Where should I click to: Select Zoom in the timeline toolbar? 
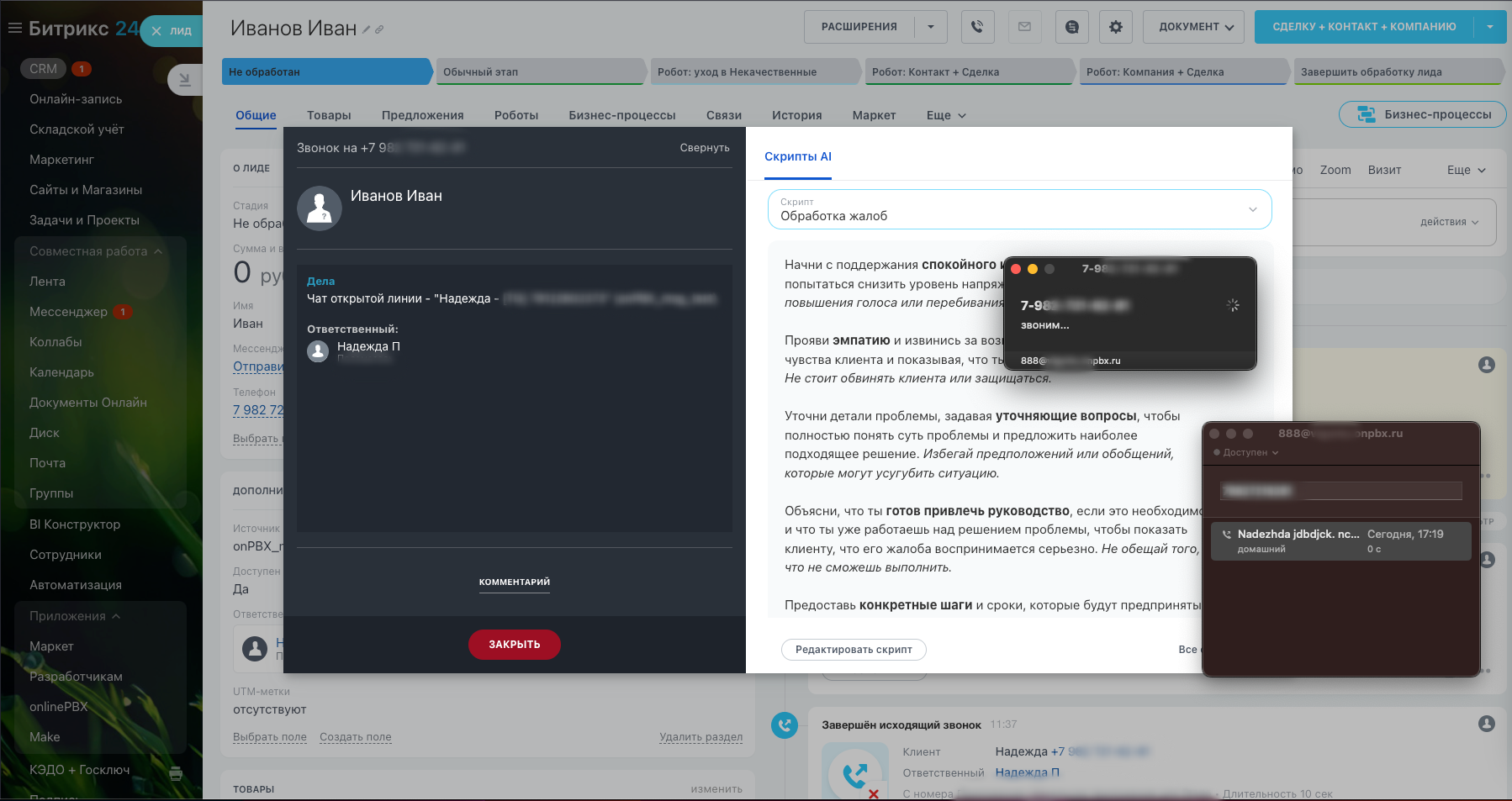1335,170
